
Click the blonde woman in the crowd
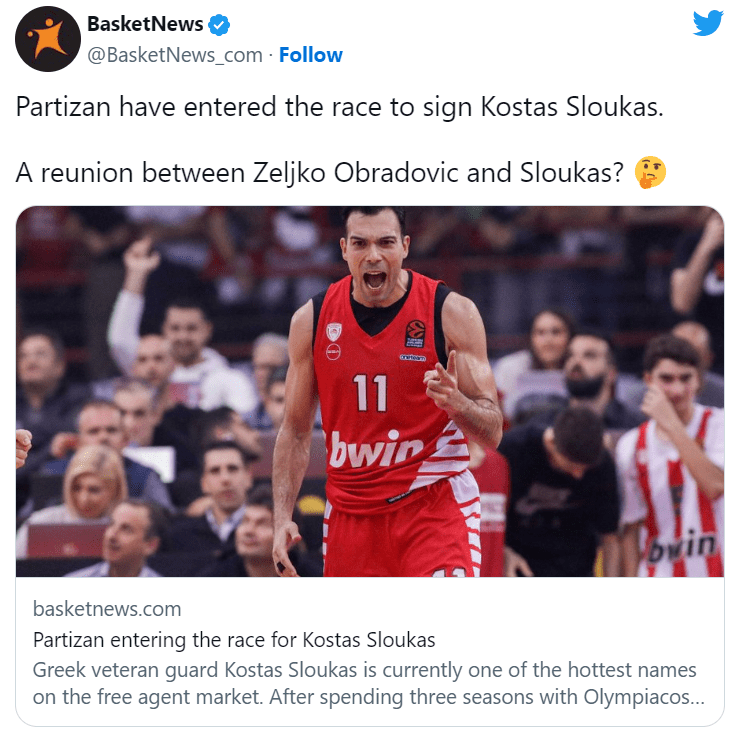pyautogui.click(x=92, y=484)
